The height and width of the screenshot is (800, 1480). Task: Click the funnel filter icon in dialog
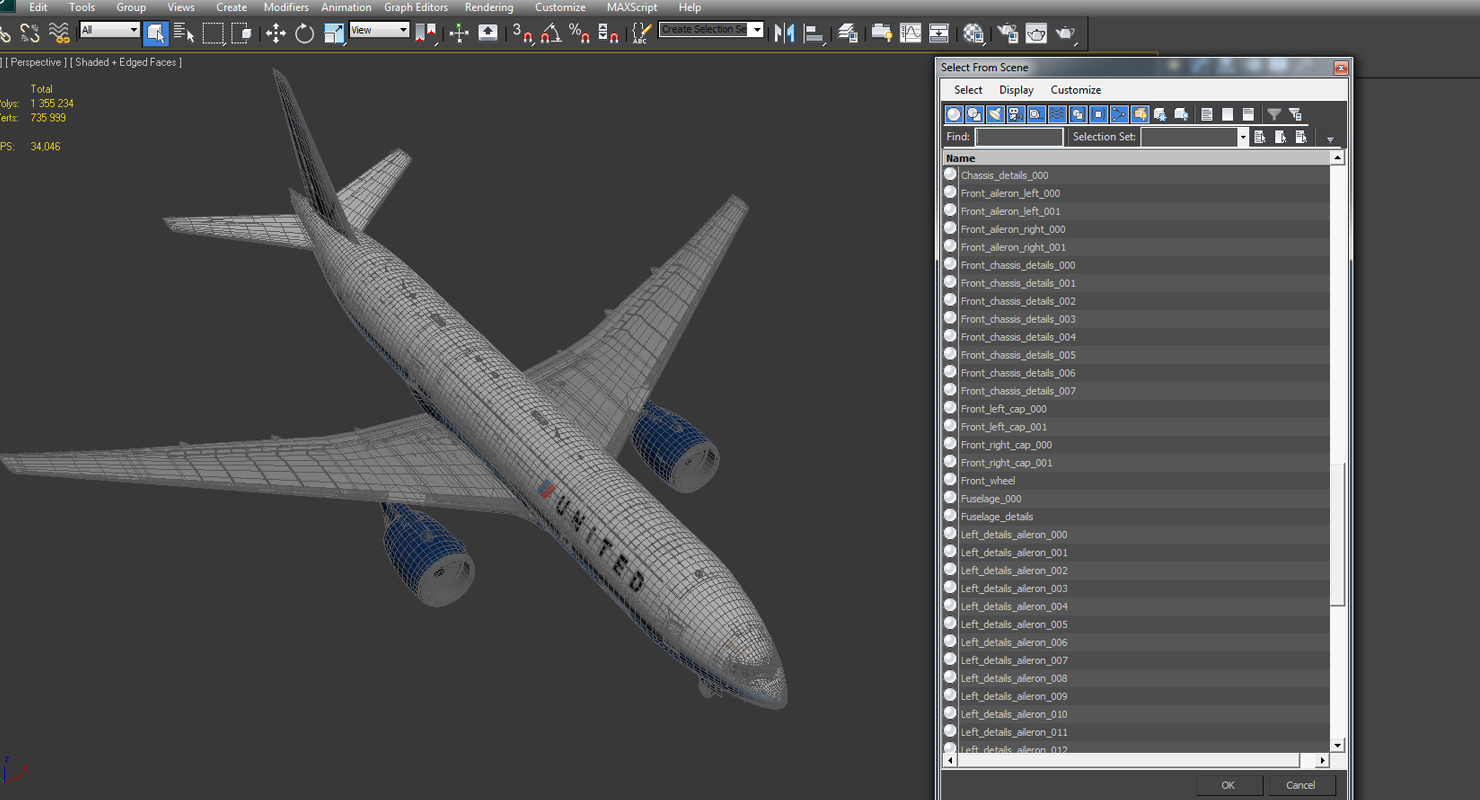(1274, 114)
